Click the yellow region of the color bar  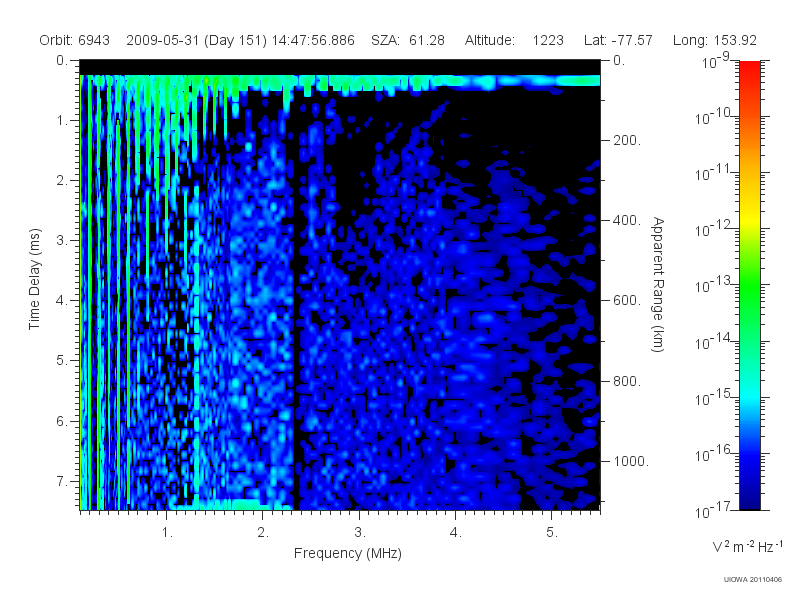[749, 222]
